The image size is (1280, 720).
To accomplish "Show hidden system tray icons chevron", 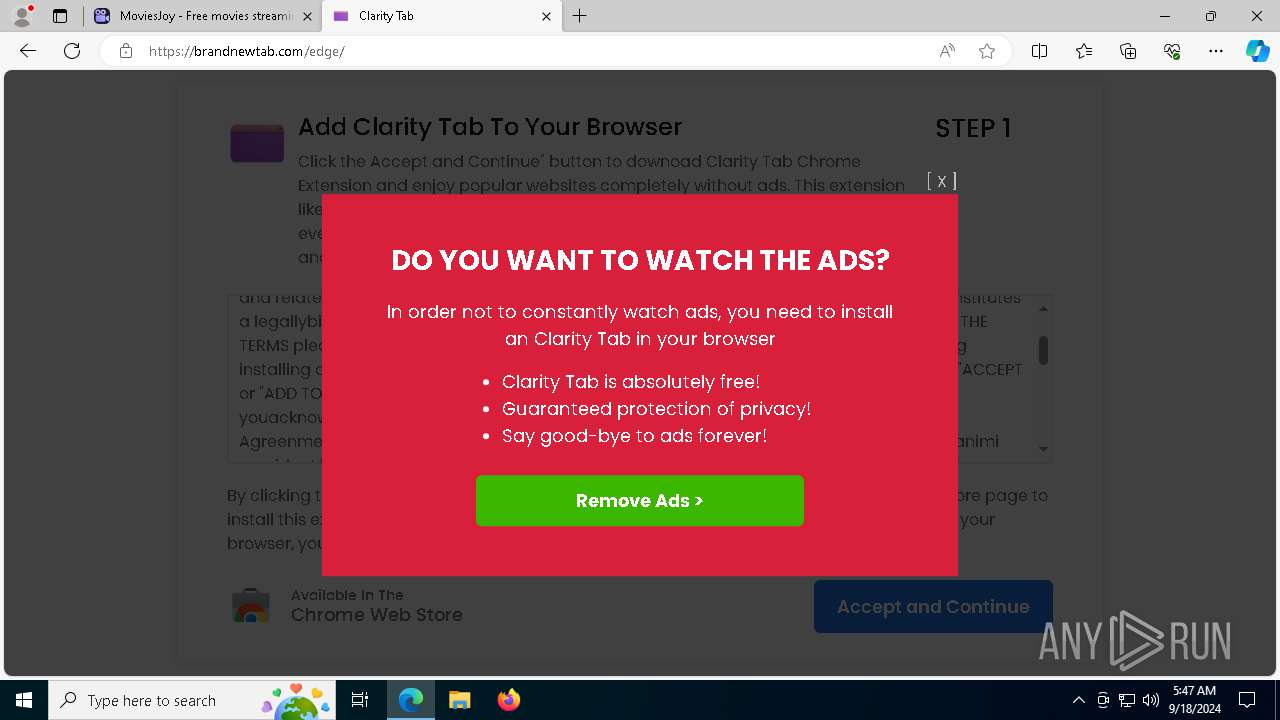I will (1078, 700).
